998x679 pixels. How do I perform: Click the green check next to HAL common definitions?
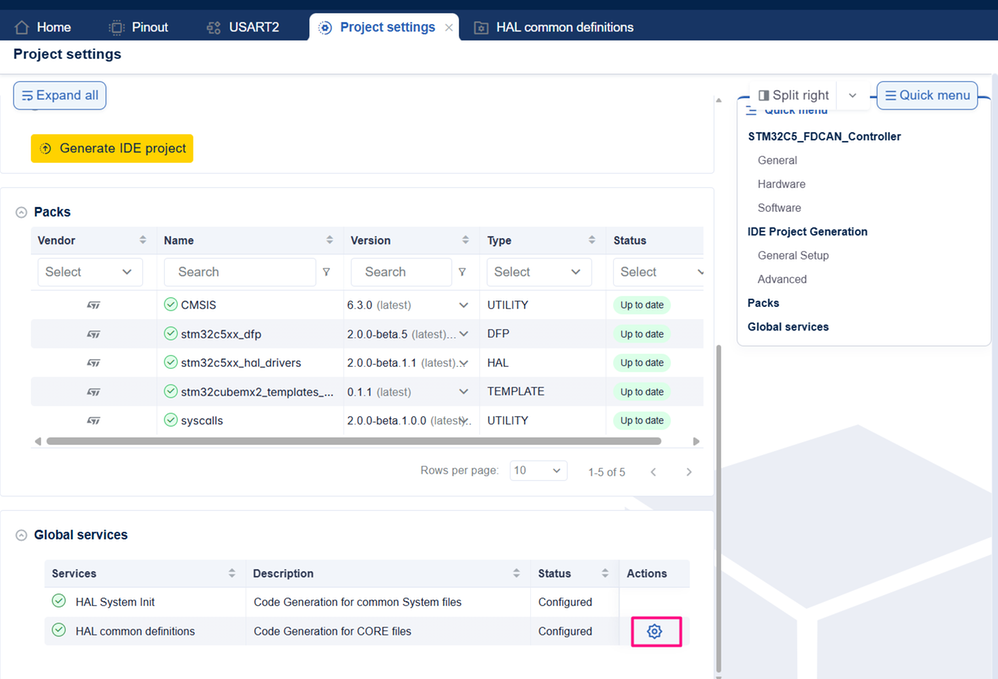coord(59,630)
